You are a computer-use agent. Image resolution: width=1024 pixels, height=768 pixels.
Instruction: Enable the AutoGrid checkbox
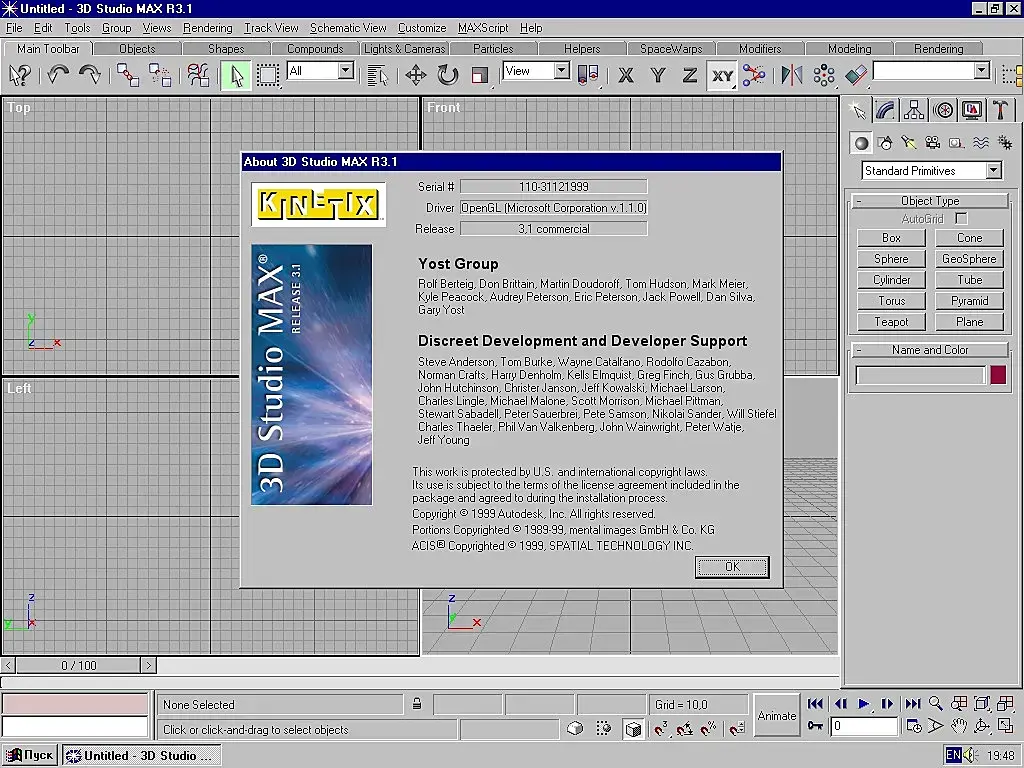(961, 218)
